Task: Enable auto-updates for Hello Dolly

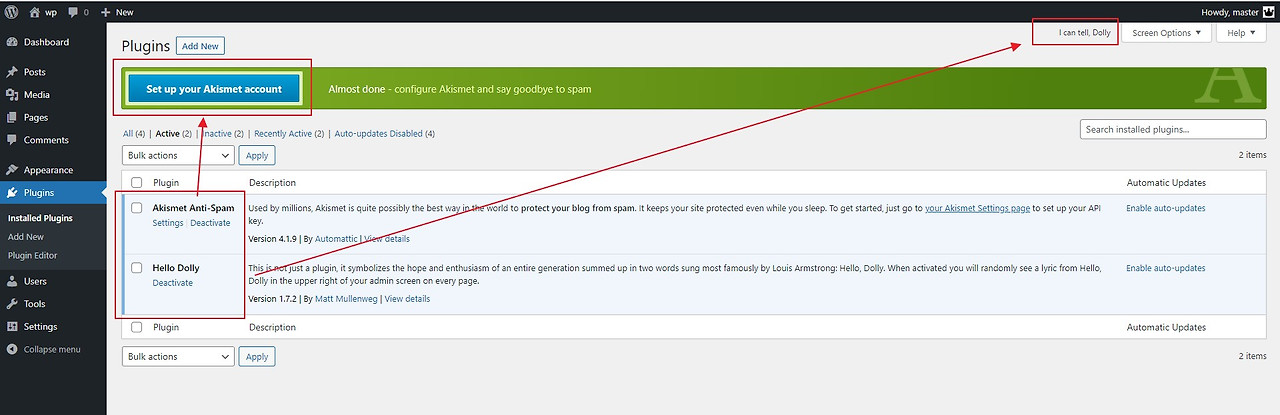Action: click(1166, 268)
